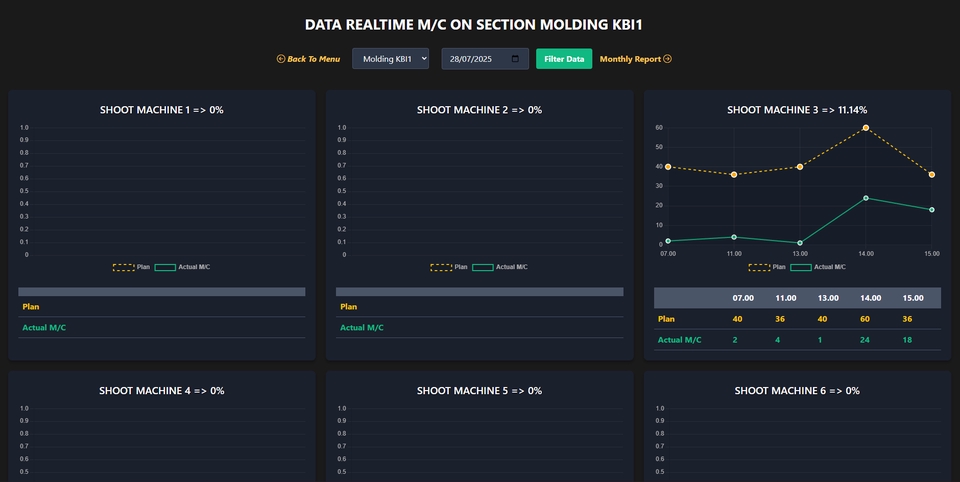
Task: Click the date field showing 28/07/2025
Action: point(478,59)
